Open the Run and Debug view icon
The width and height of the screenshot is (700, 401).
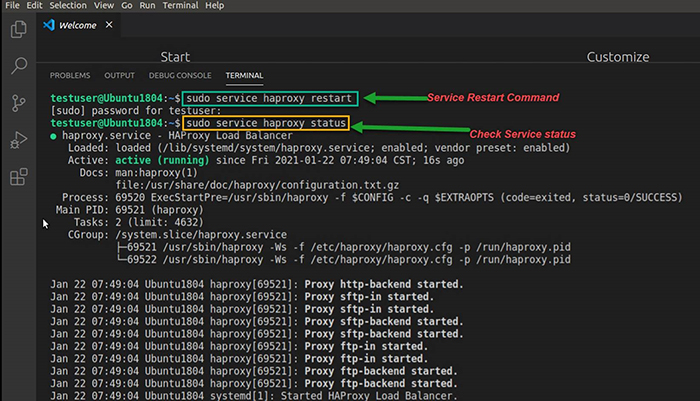coord(17,140)
